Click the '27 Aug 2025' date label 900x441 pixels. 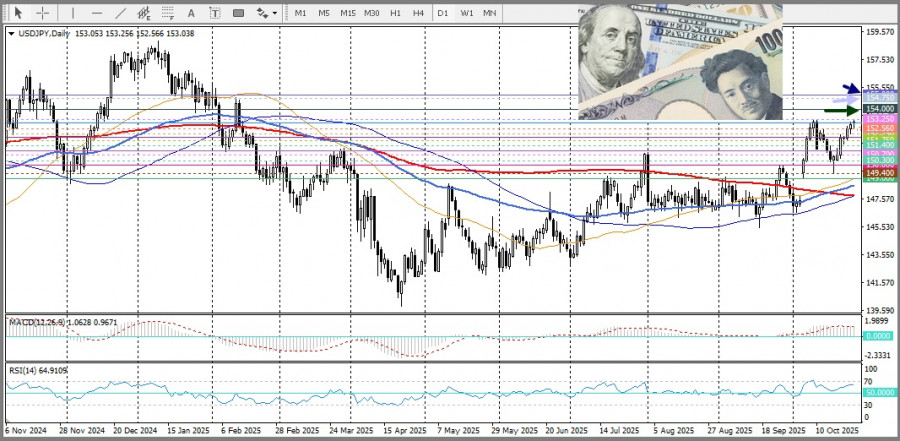tap(730, 431)
